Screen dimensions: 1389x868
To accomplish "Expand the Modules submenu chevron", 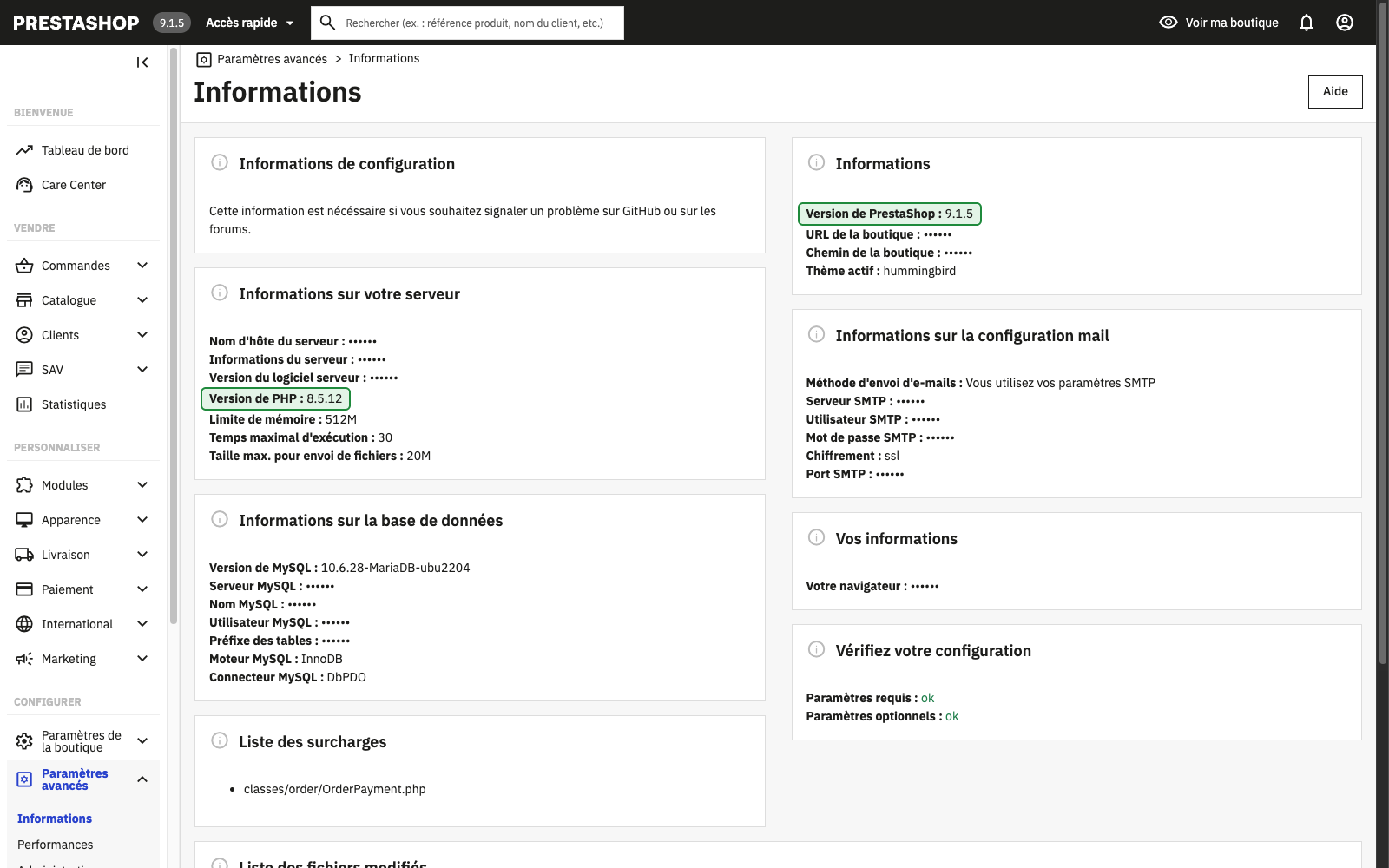I will pyautogui.click(x=142, y=485).
